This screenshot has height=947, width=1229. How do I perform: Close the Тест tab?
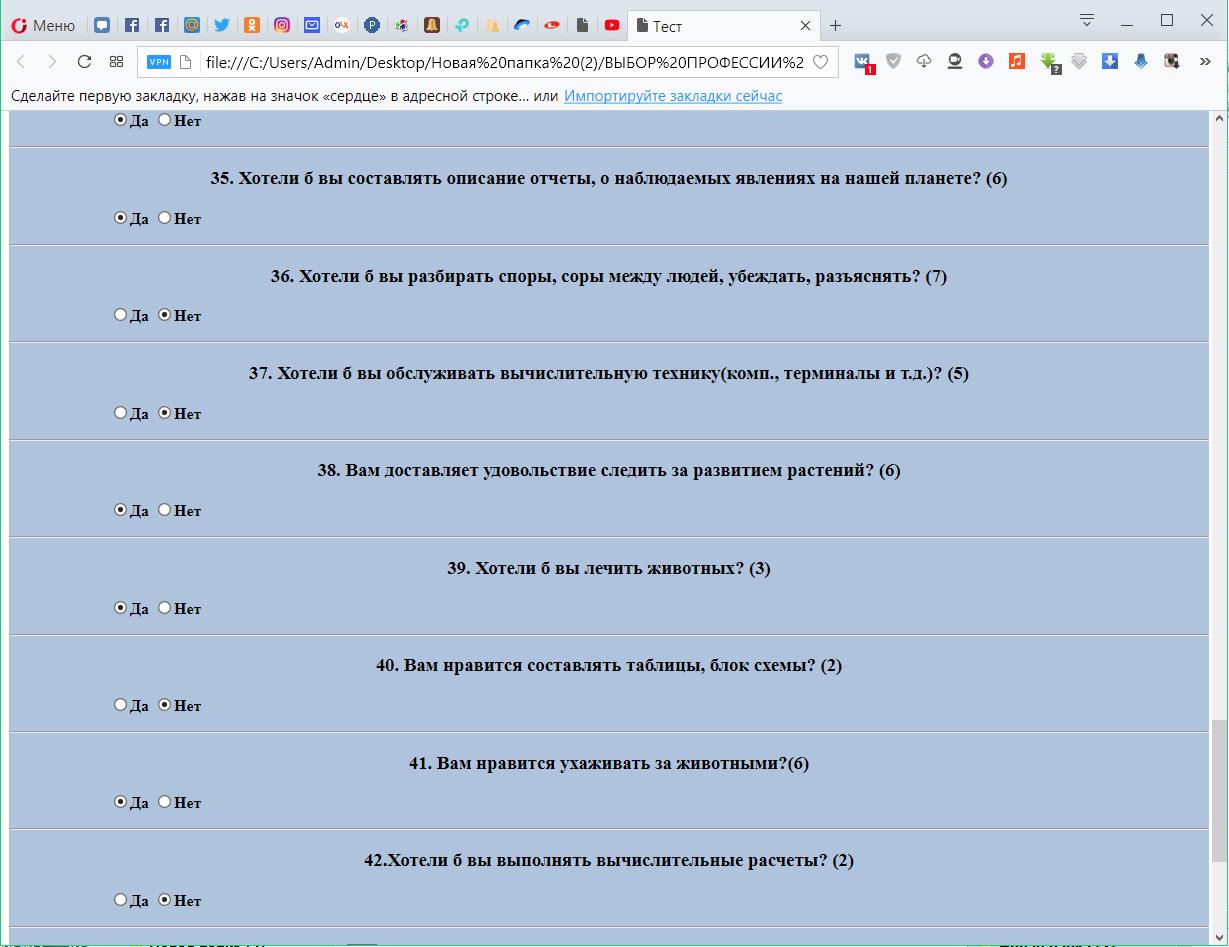coord(806,26)
